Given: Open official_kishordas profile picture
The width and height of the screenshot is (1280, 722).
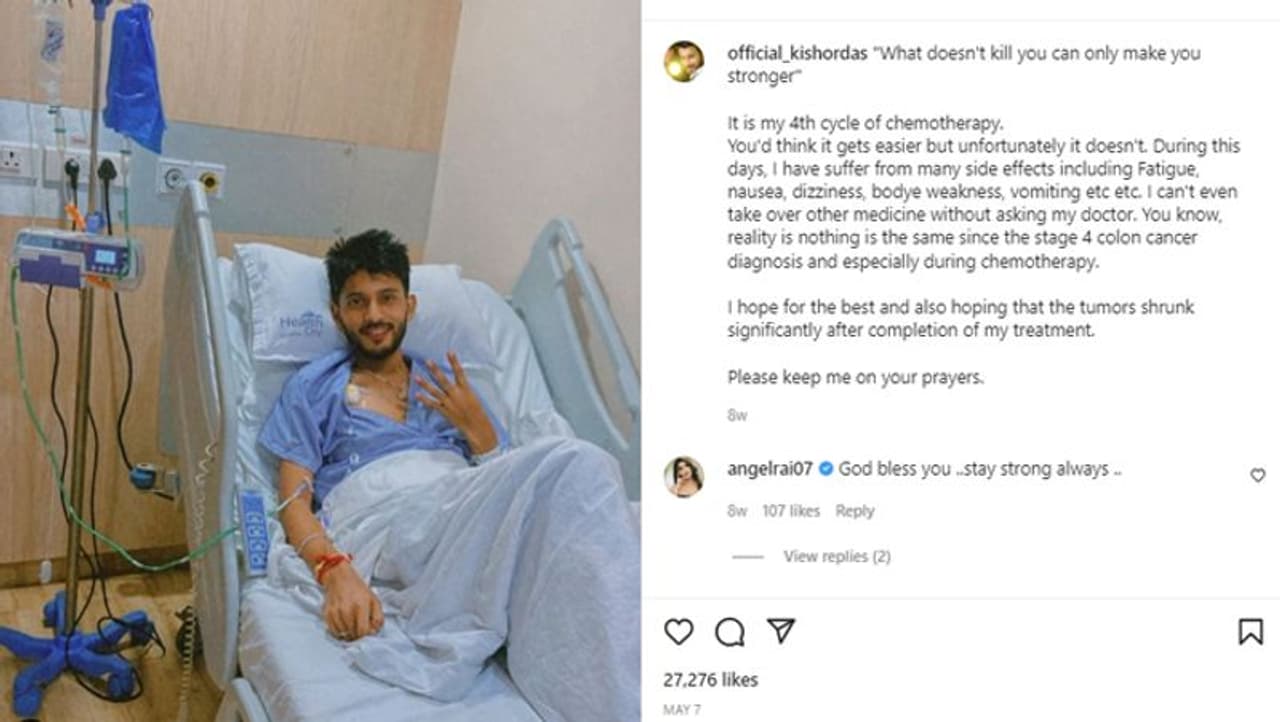Looking at the screenshot, I should click(x=684, y=61).
